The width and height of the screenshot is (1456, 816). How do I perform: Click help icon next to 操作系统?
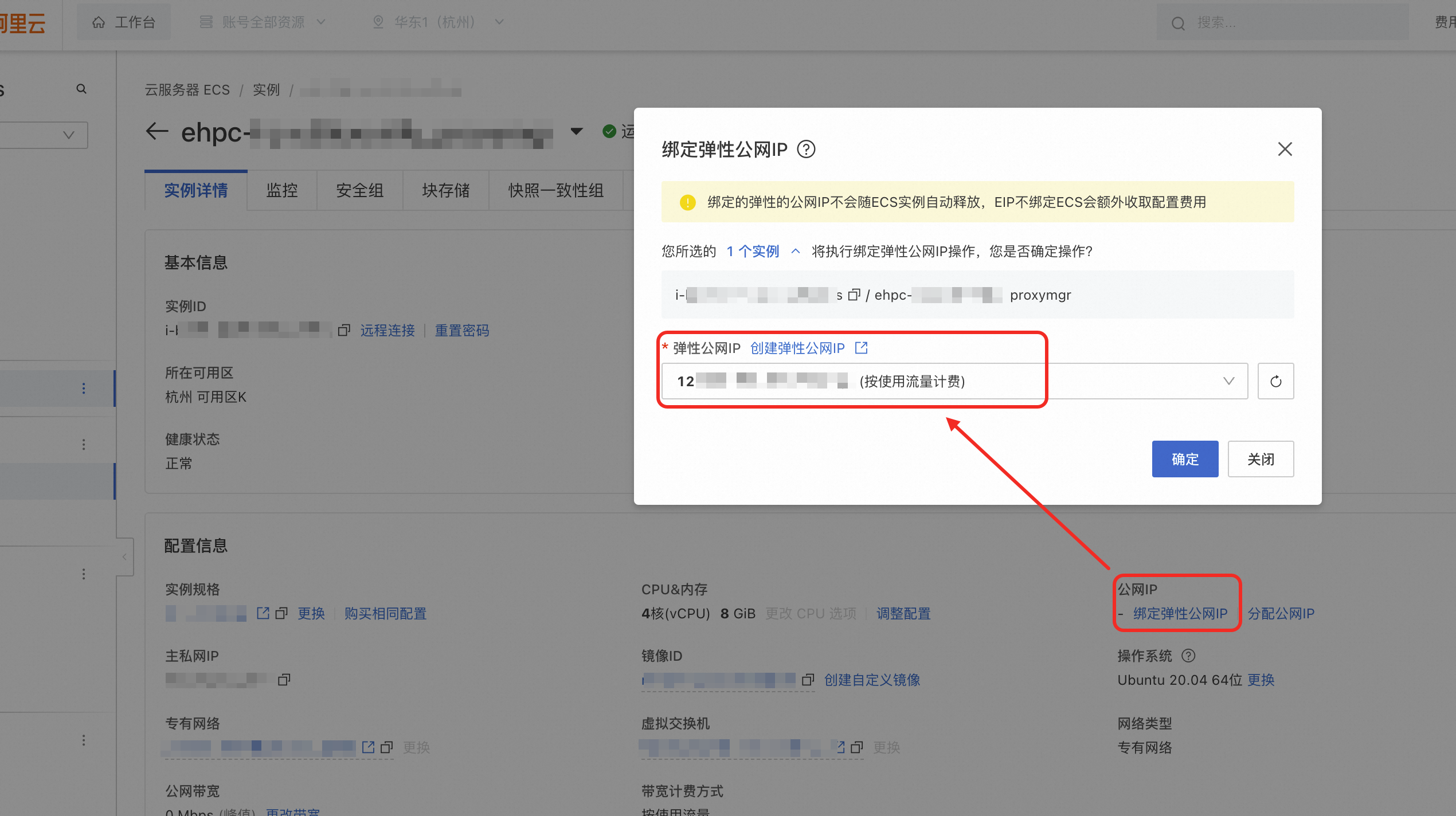click(x=1188, y=656)
